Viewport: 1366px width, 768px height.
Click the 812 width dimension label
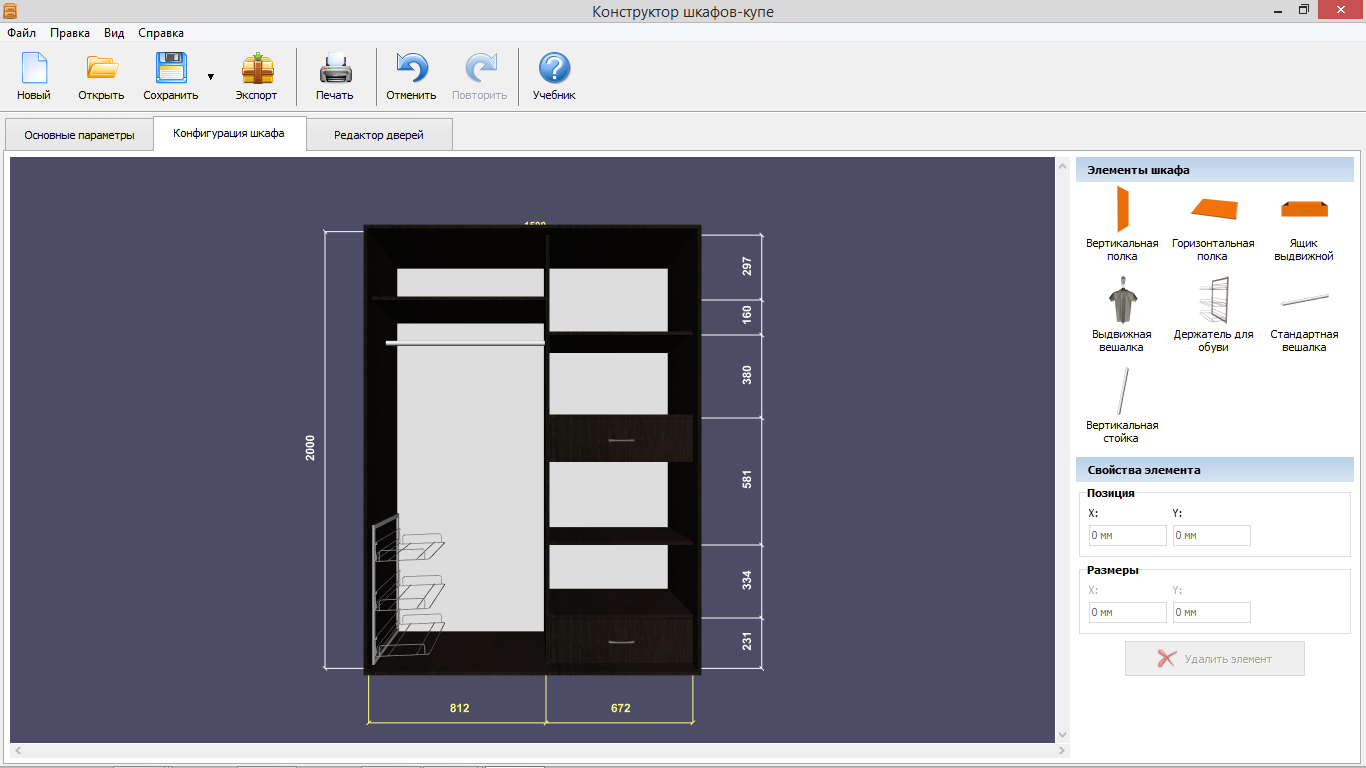459,708
